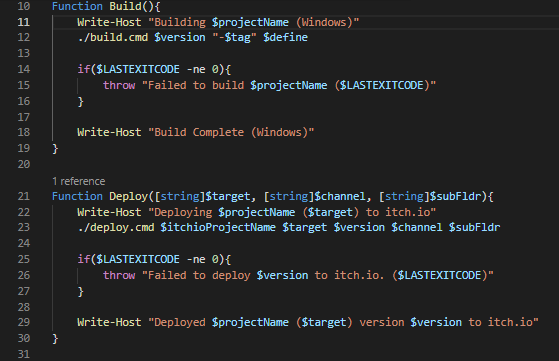This screenshot has width=559, height=361.
Task: Select '$version' on line 12
Action: point(180,37)
